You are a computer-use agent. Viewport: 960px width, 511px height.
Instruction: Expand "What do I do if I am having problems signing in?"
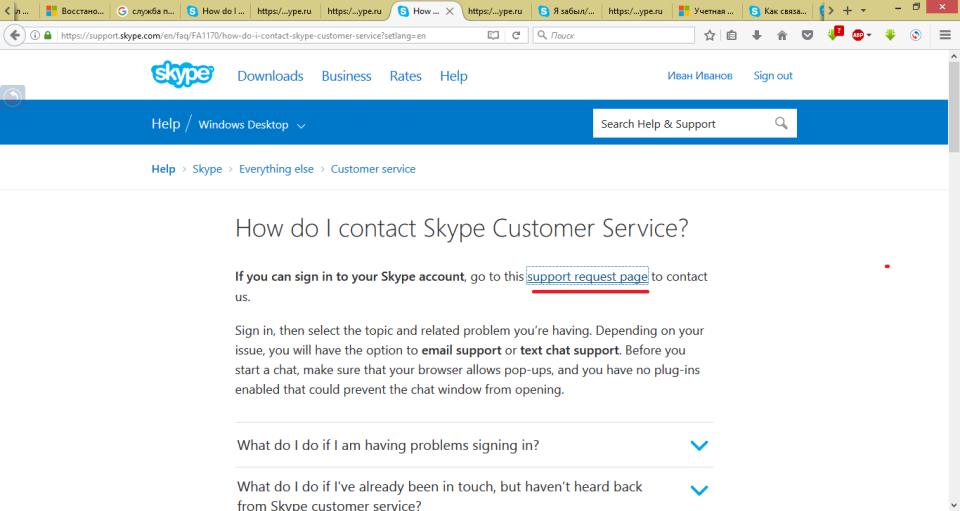699,446
